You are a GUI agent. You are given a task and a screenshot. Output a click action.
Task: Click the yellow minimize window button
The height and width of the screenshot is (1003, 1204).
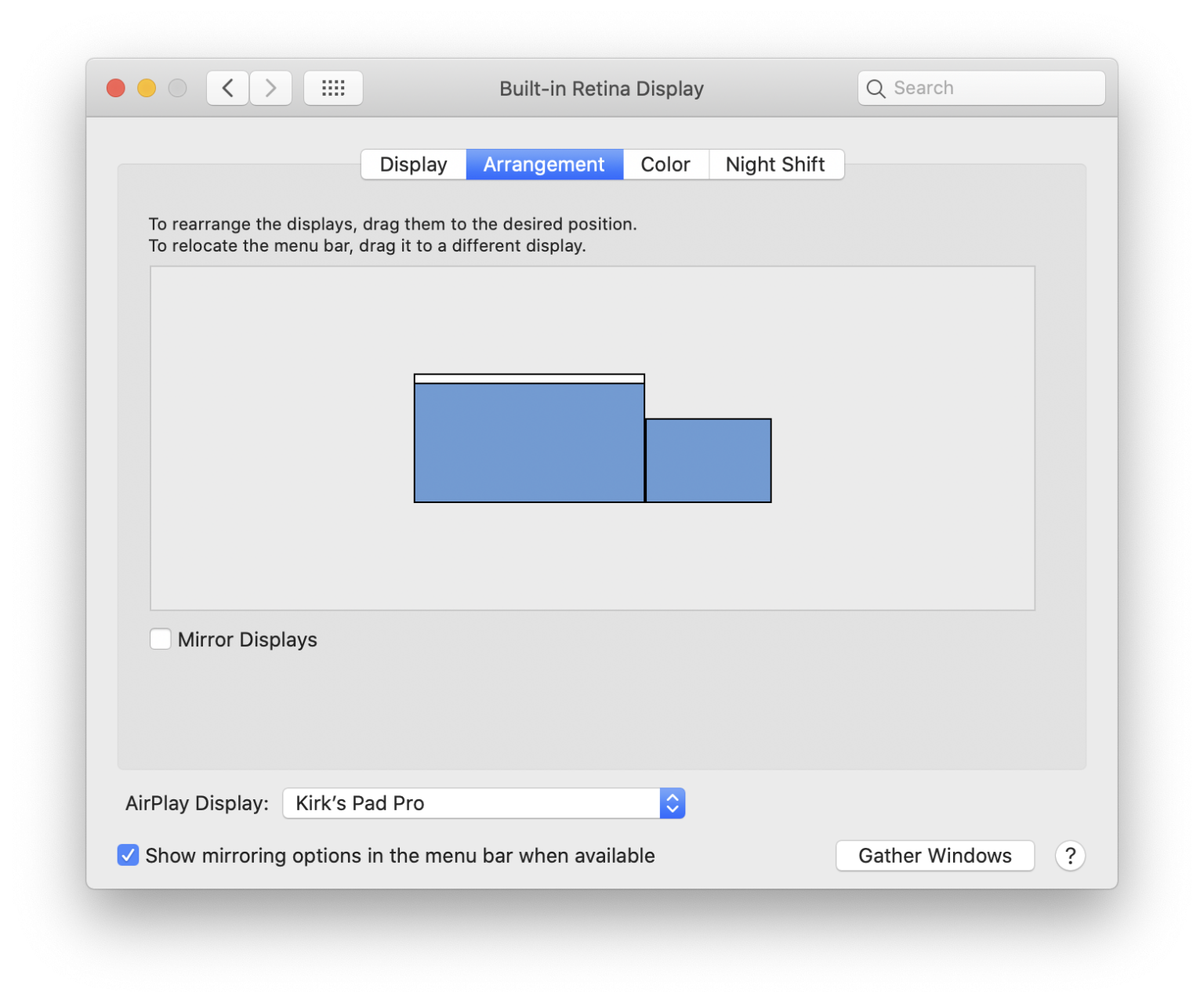(x=147, y=88)
